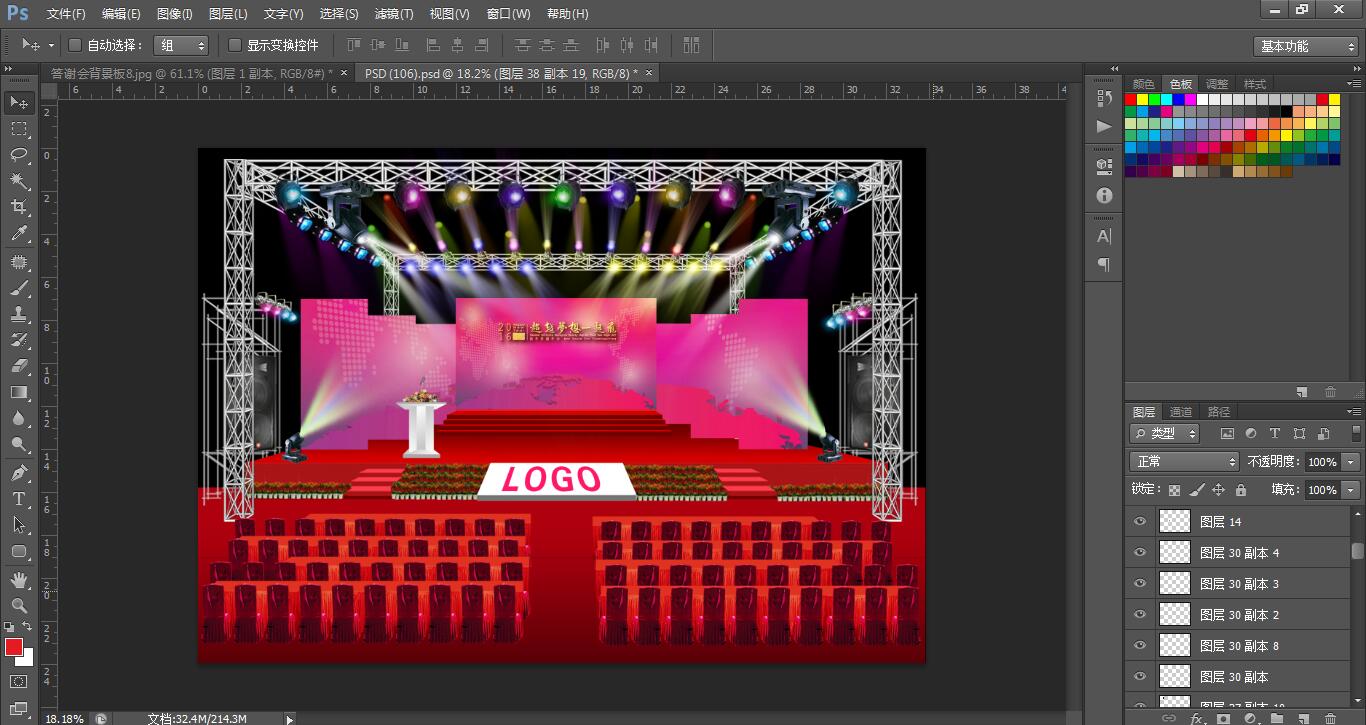Screen dimensions: 1366x725
Task: Switch to the 调整 tab
Action: pyautogui.click(x=1217, y=84)
